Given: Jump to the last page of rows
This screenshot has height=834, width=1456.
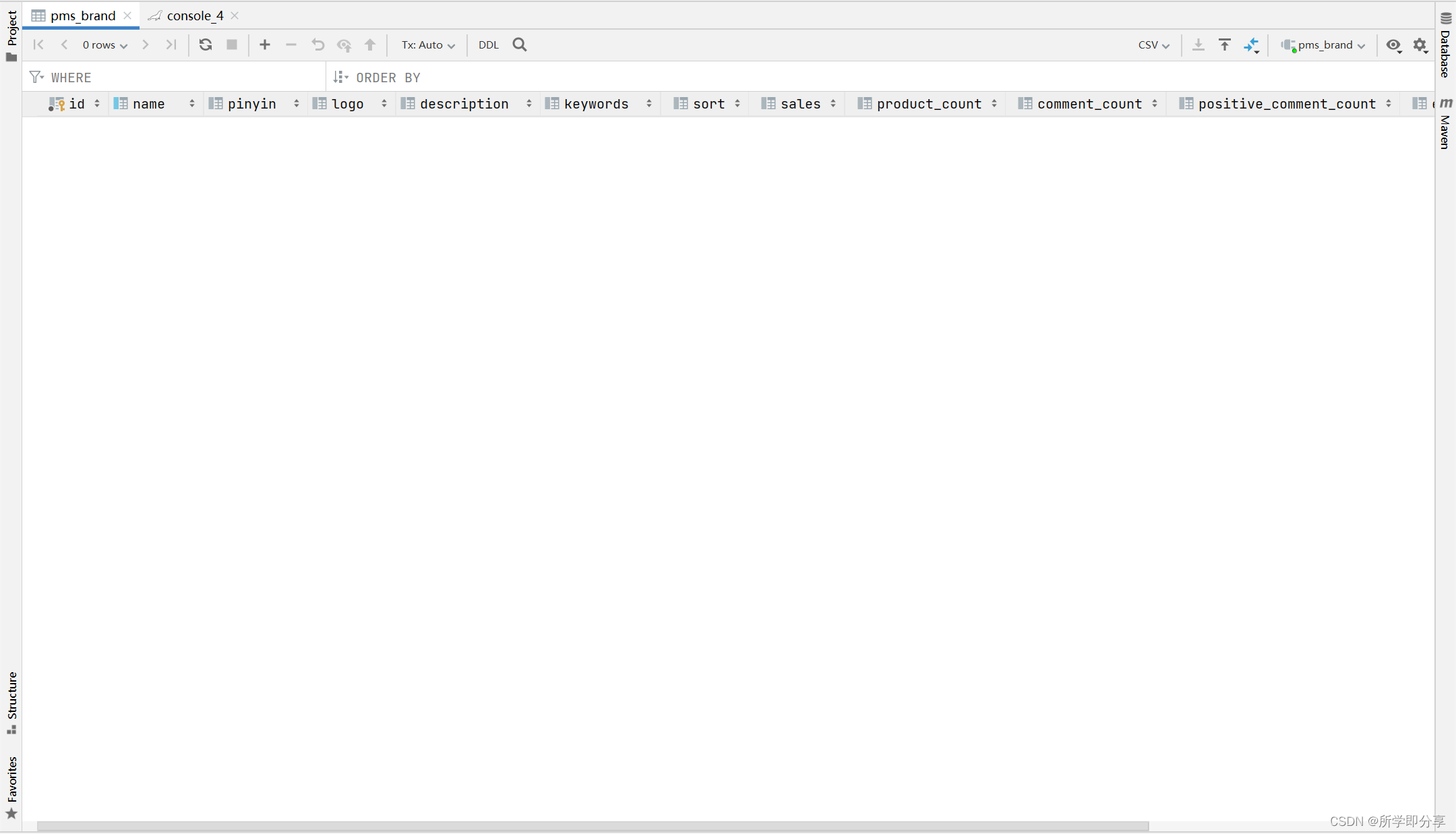Looking at the screenshot, I should (x=171, y=44).
